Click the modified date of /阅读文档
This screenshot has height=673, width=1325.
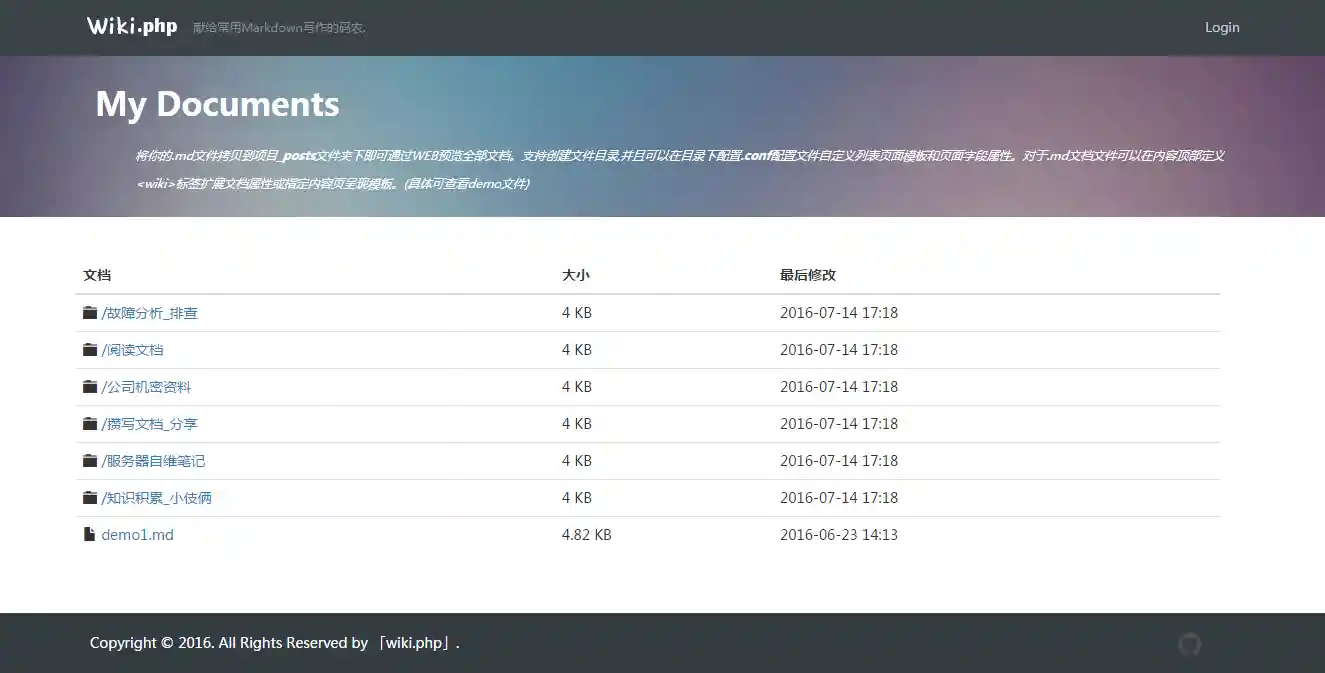tap(839, 350)
